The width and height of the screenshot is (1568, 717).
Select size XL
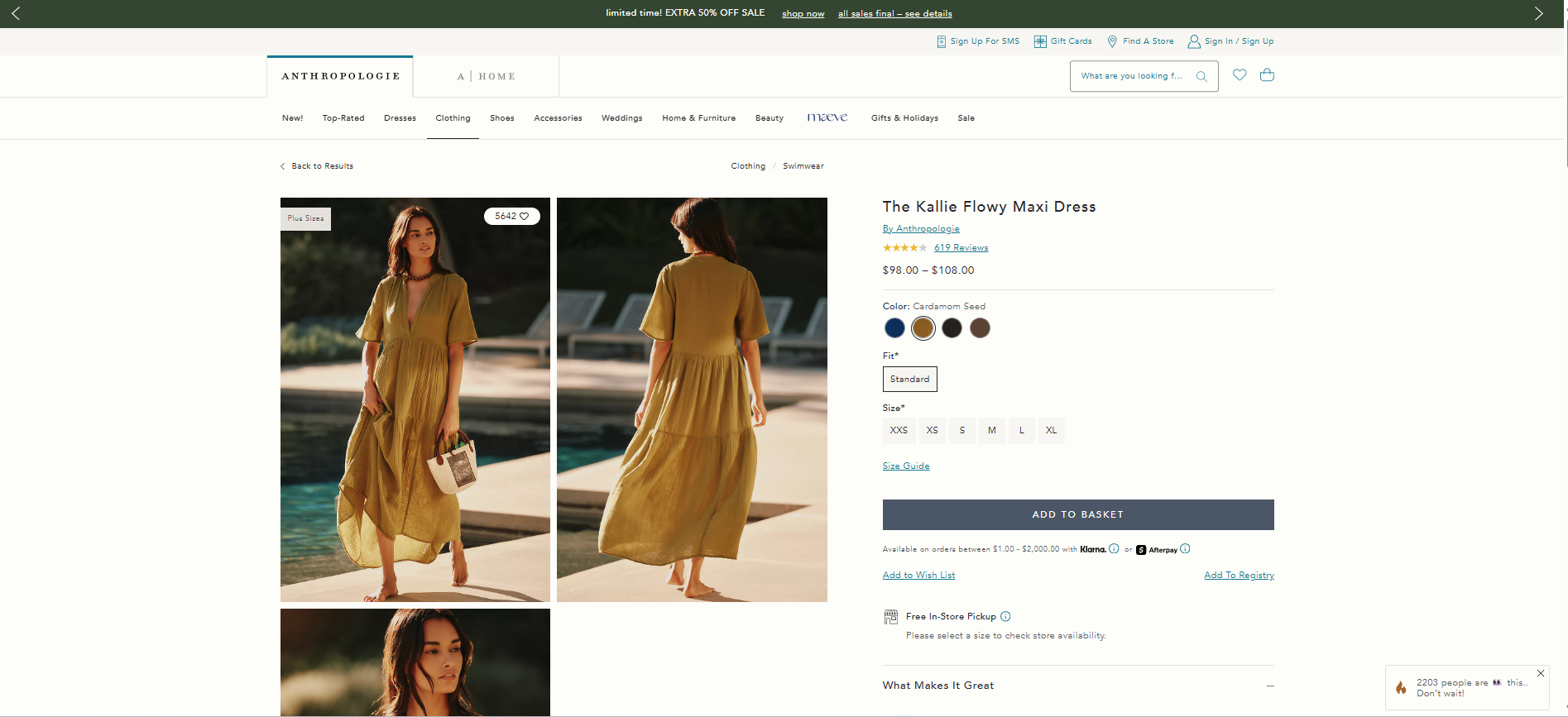pyautogui.click(x=1051, y=430)
